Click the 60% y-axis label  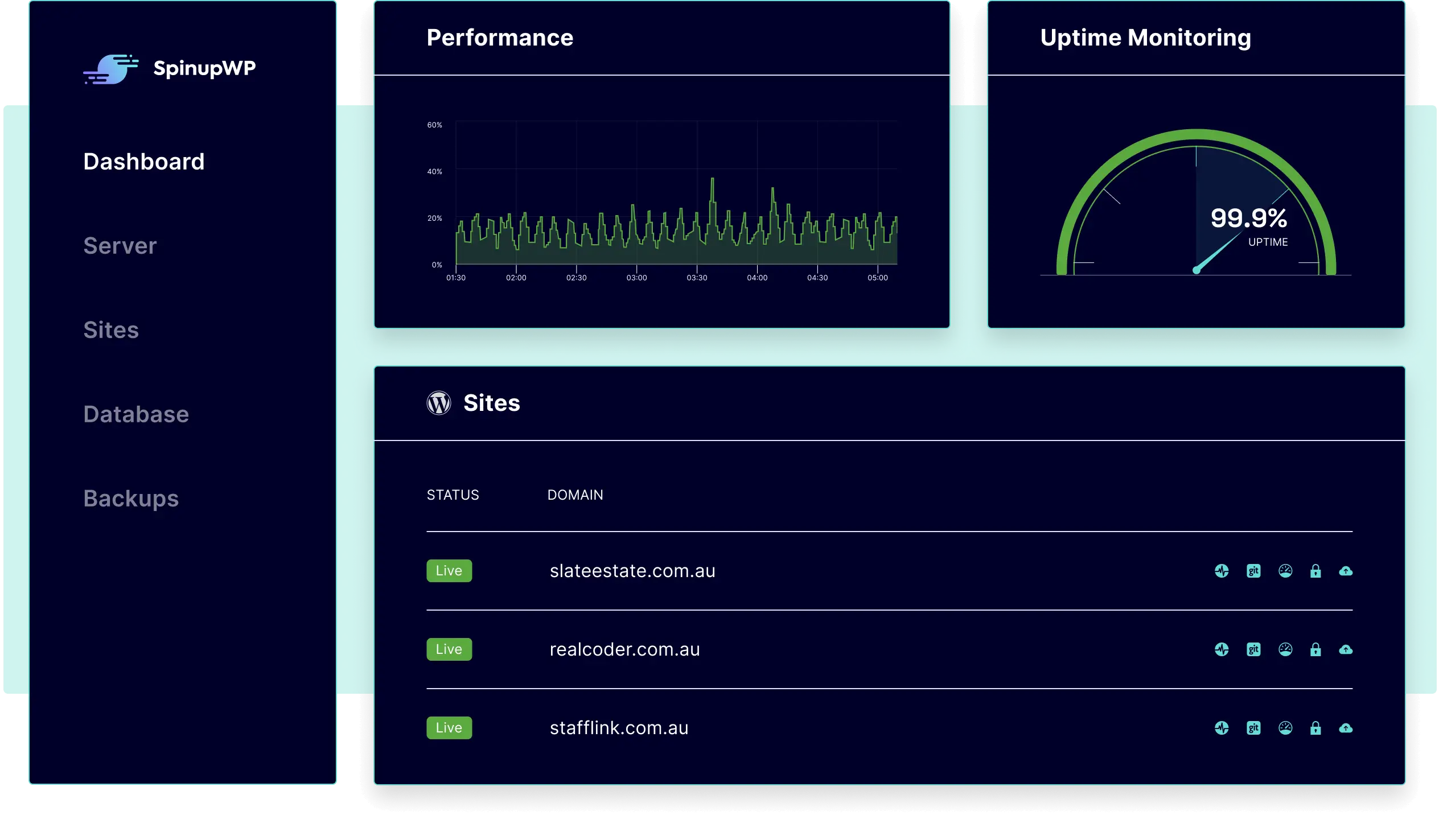(x=434, y=125)
